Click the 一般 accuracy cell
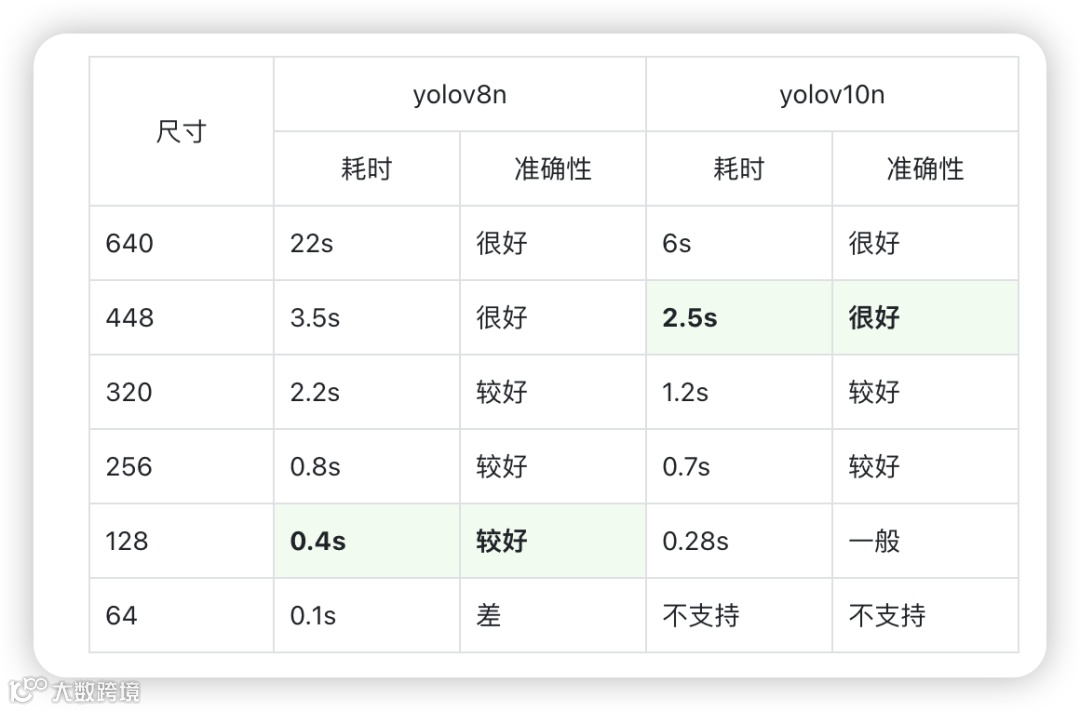The height and width of the screenshot is (711, 1080). [925, 541]
